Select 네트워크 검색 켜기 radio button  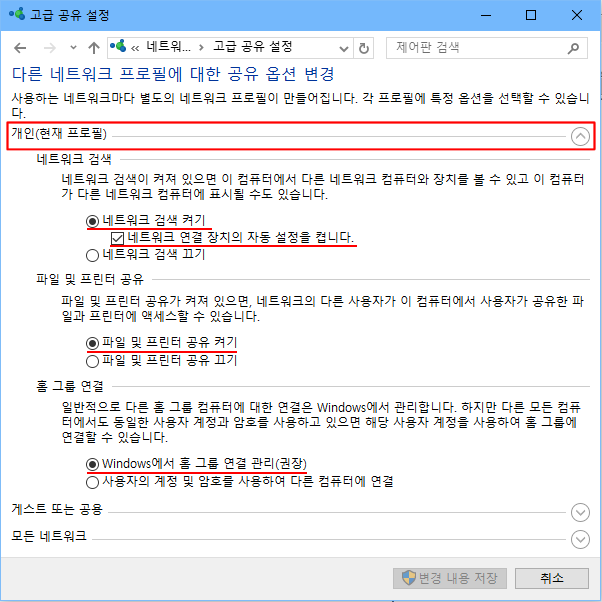93,220
